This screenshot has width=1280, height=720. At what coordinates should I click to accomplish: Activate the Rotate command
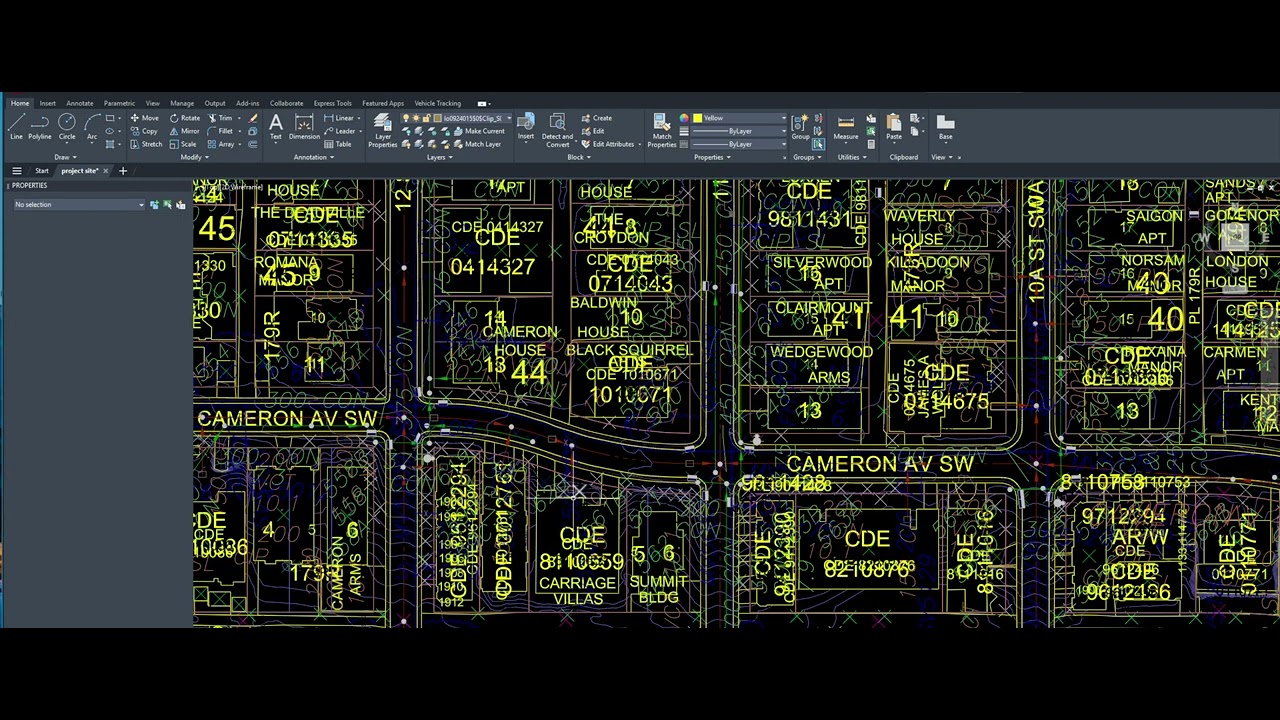[185, 118]
